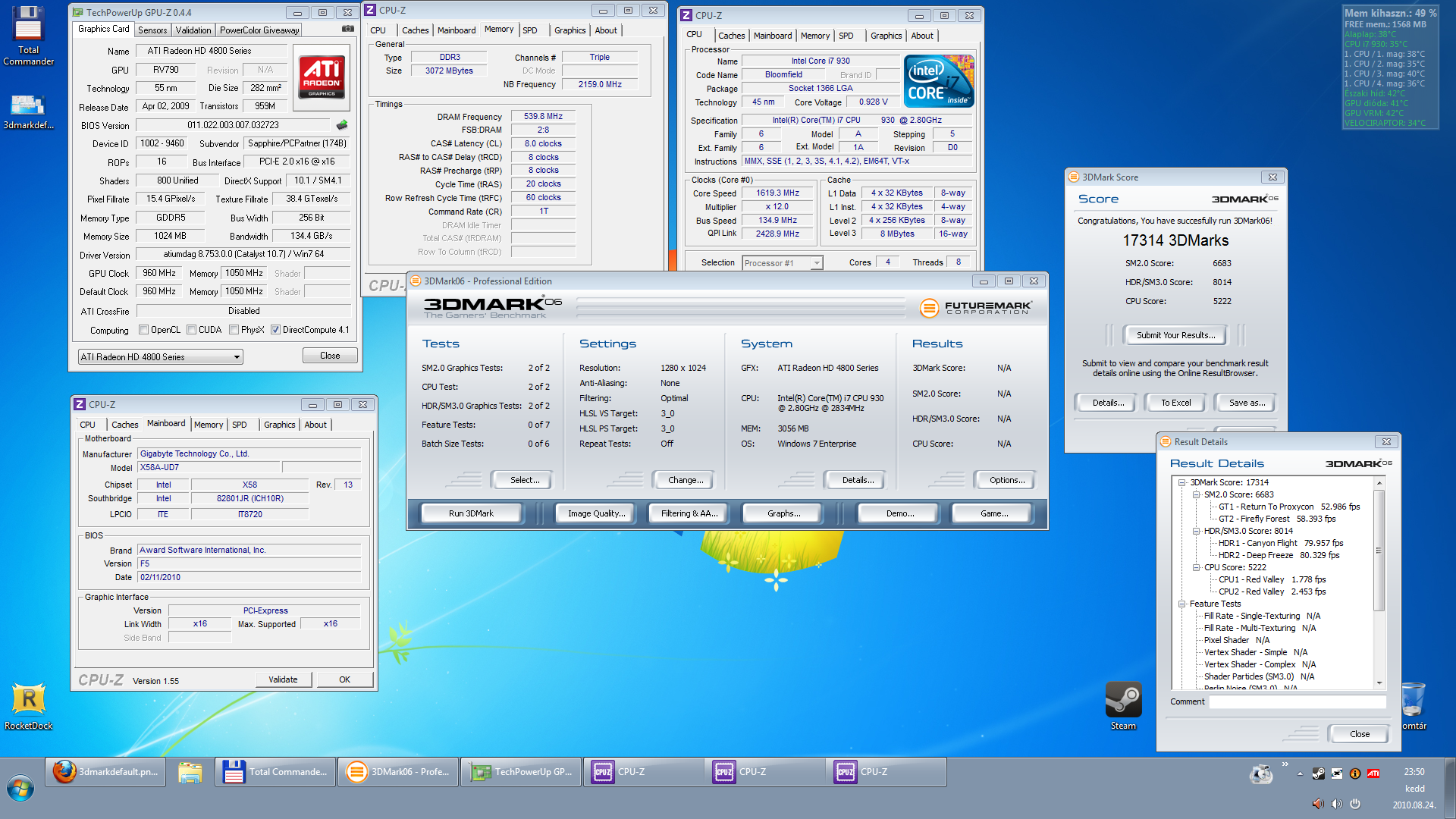Click the white speaker volume tray icon
The height and width of the screenshot is (819, 1456).
point(1336,803)
